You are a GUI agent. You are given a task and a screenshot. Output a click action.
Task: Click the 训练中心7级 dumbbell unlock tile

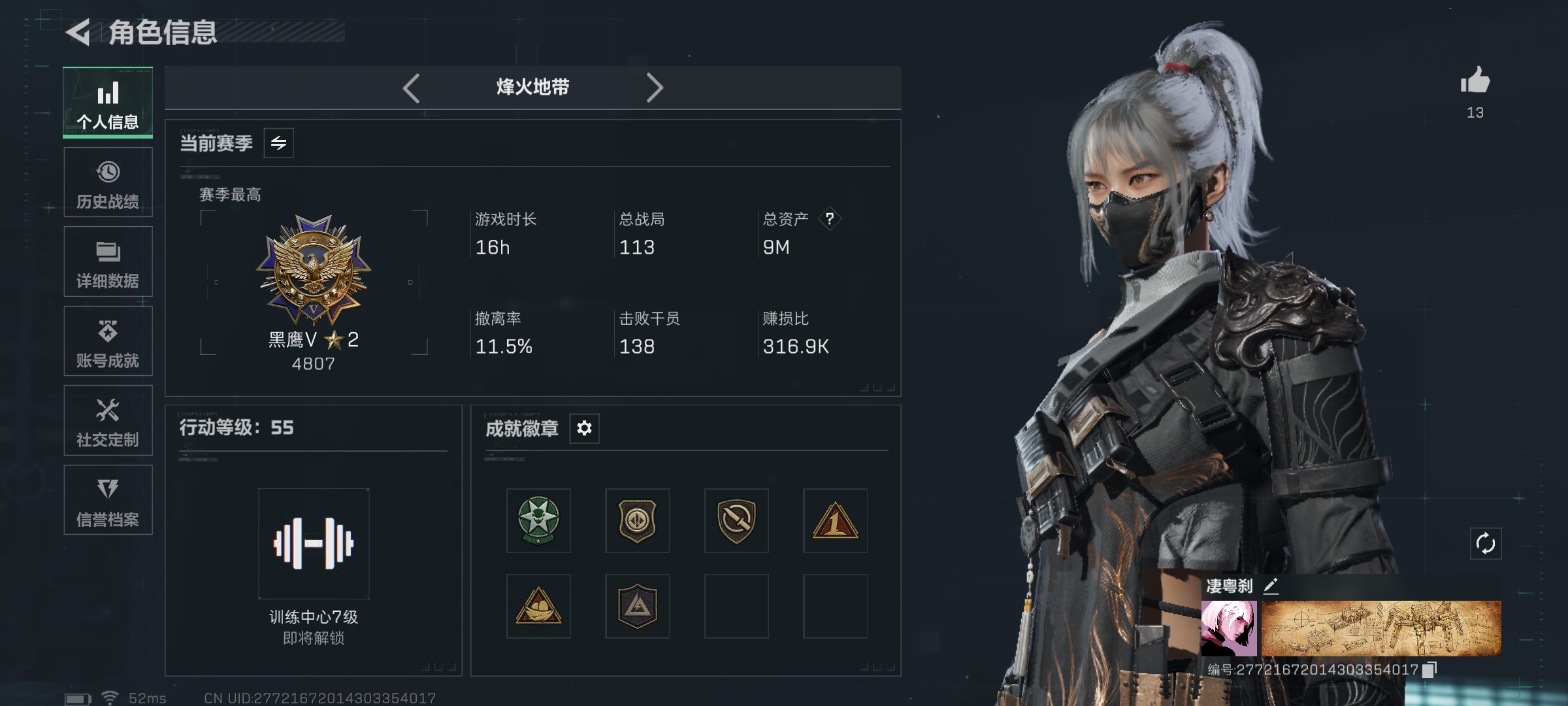point(314,544)
